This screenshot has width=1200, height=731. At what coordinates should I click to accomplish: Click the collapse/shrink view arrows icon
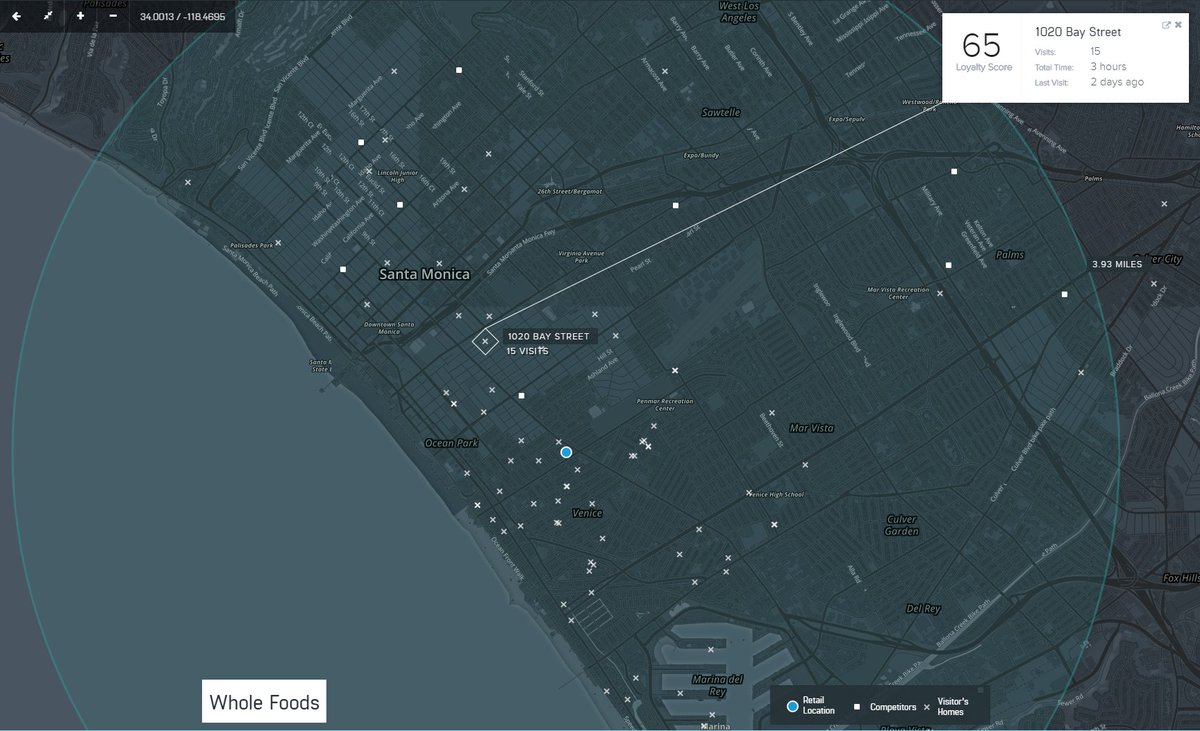(x=48, y=16)
